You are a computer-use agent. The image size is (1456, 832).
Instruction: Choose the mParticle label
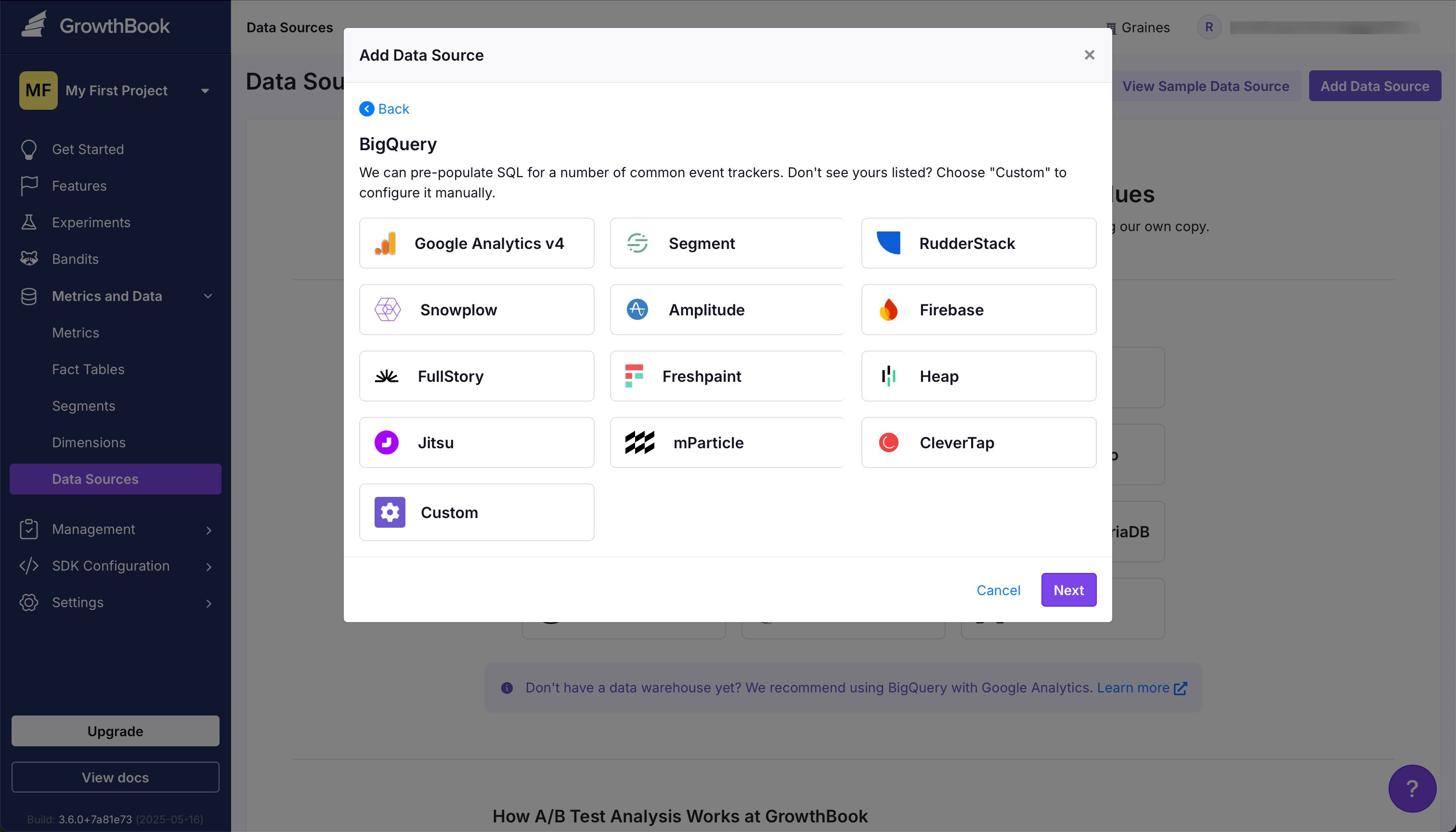click(x=708, y=442)
